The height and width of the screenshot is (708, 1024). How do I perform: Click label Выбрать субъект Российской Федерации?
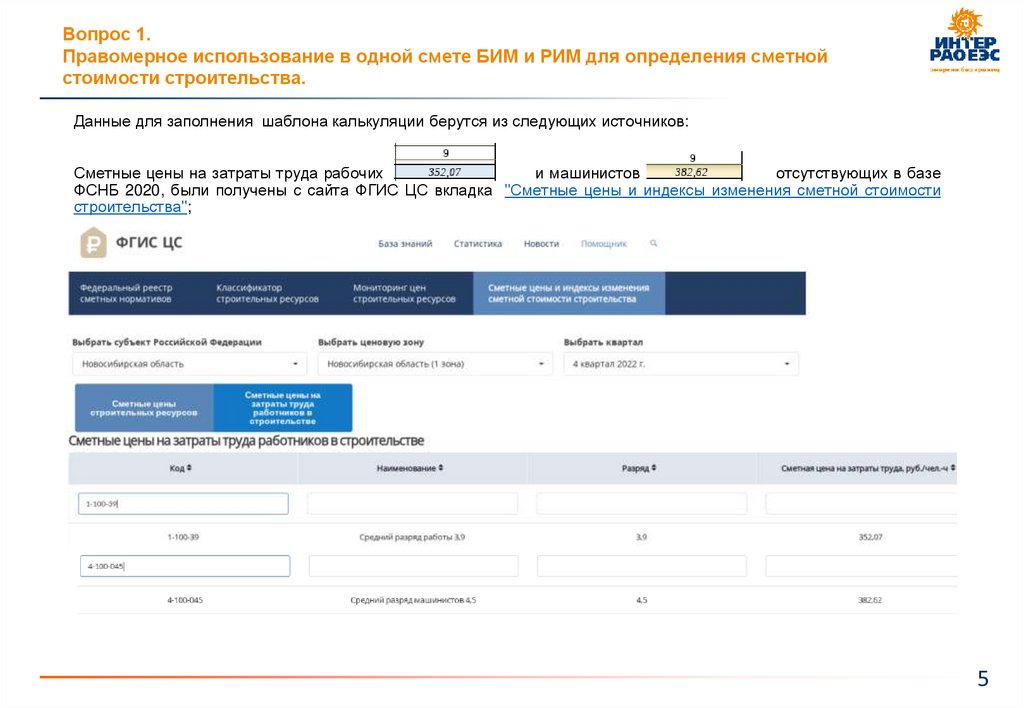pyautogui.click(x=167, y=342)
